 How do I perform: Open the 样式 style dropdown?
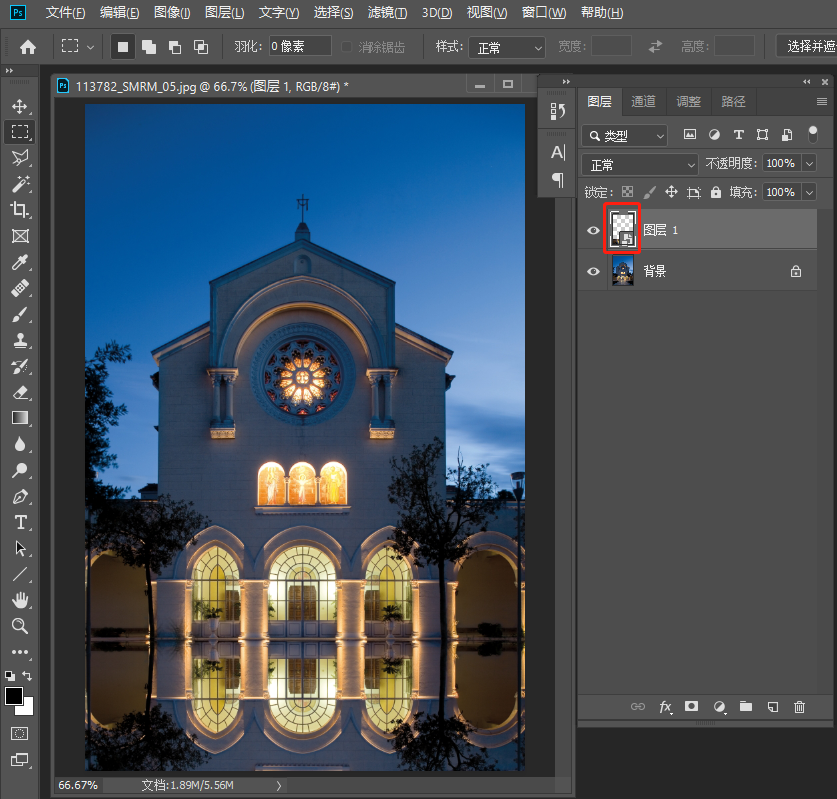click(509, 47)
